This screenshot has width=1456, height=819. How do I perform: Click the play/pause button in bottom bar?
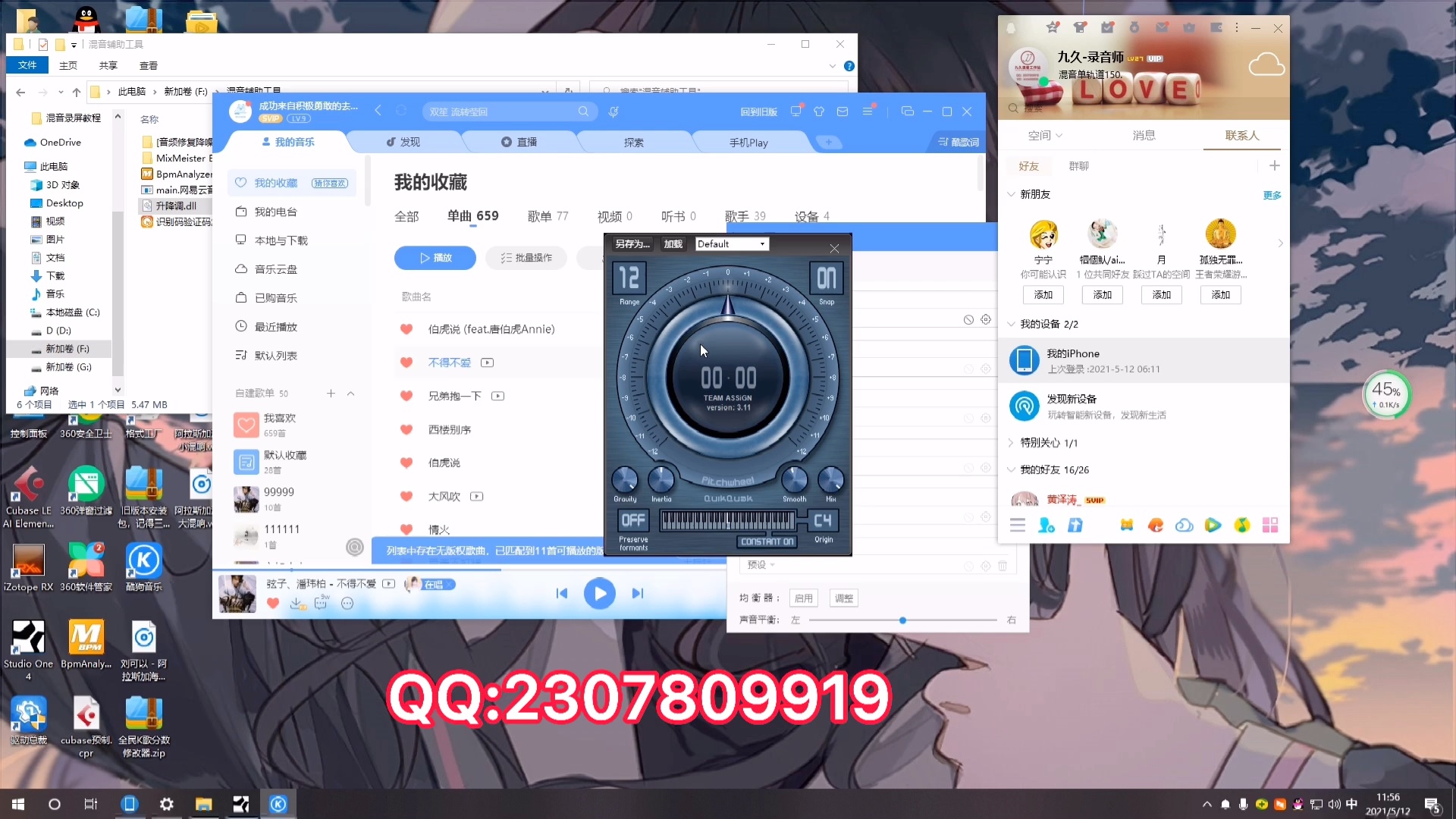(x=599, y=592)
